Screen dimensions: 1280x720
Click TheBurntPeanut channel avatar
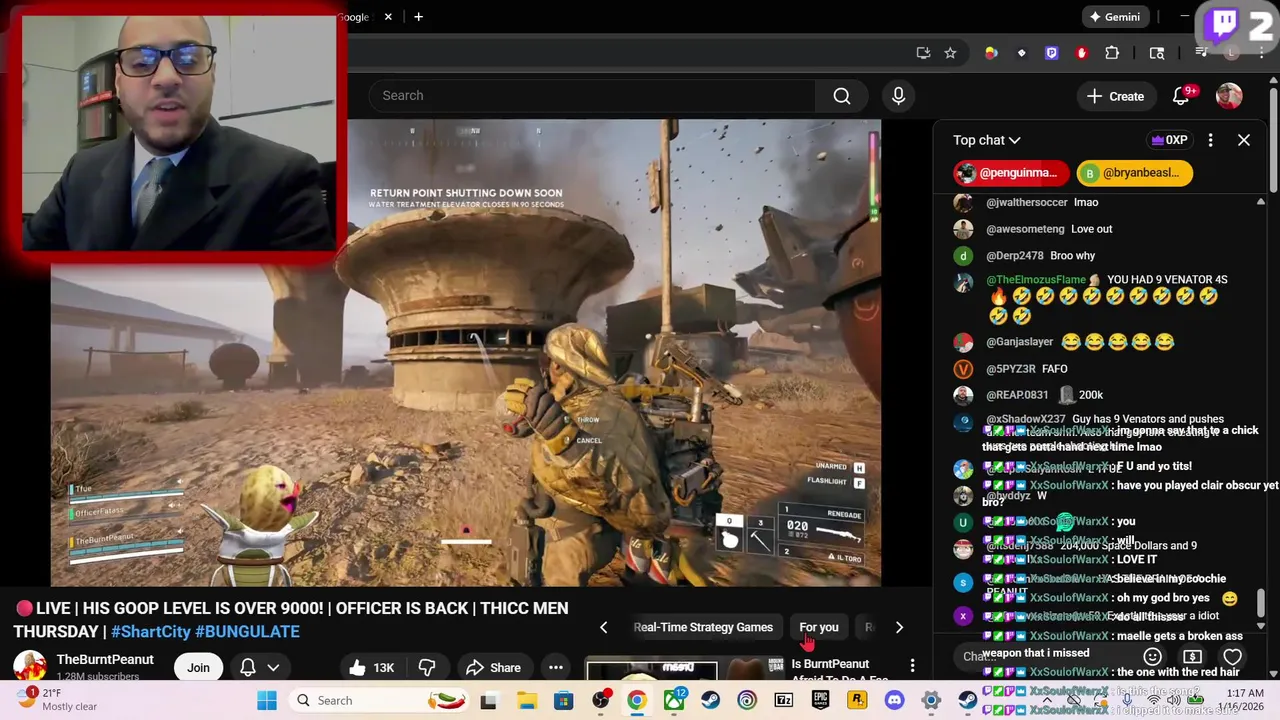[x=29, y=666]
